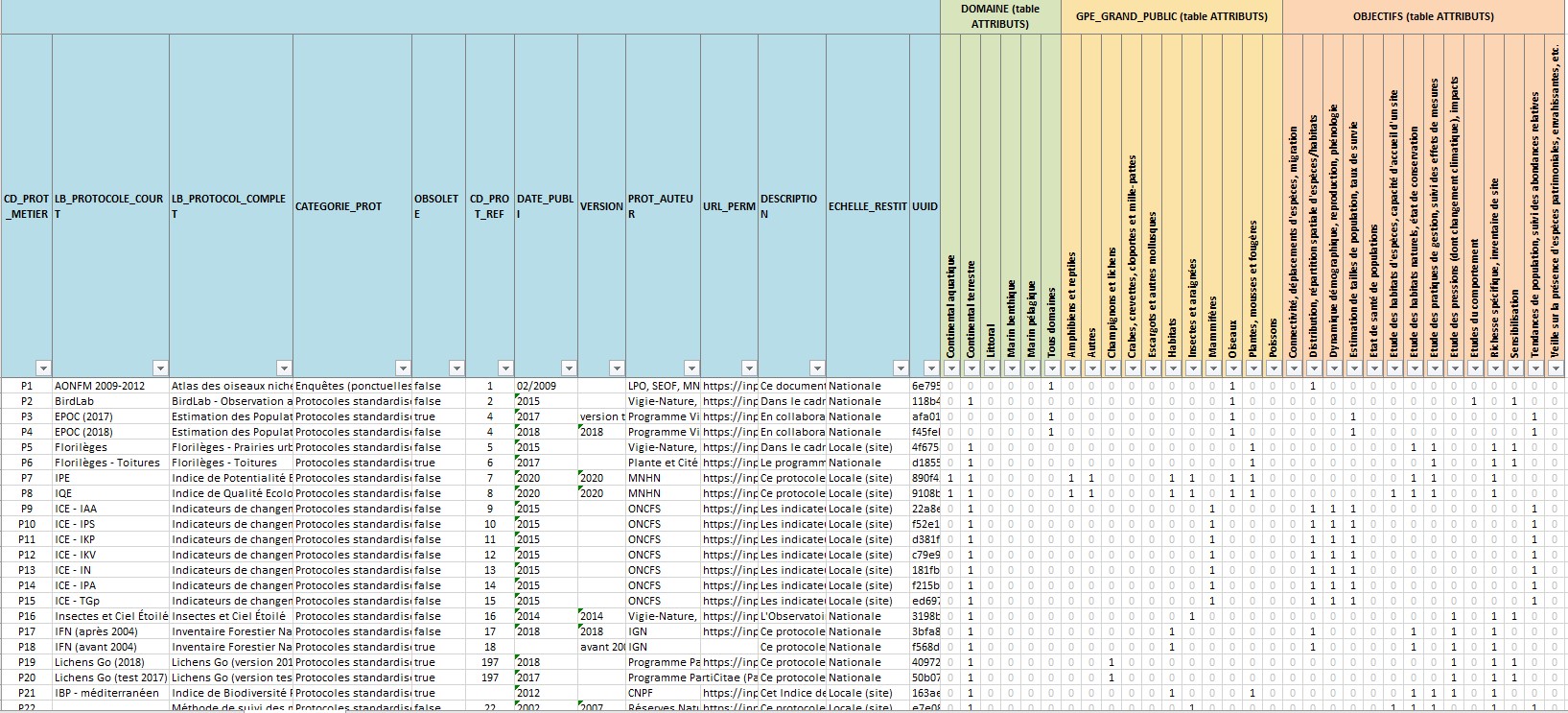The width and height of the screenshot is (1568, 713).
Task: Expand the Tous domaines filter arrow
Action: (x=1051, y=368)
